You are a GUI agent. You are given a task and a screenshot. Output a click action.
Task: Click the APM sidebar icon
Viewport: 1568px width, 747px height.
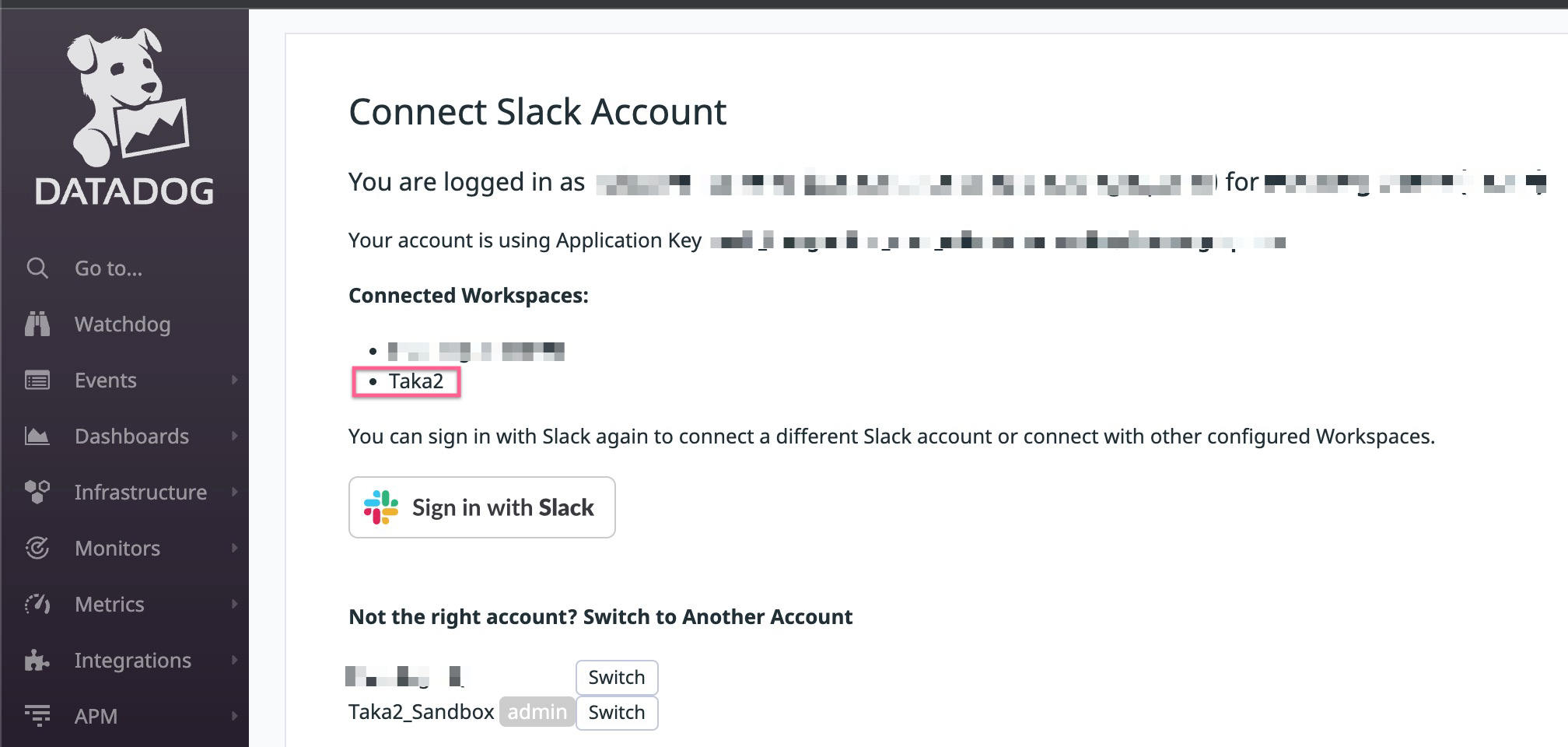pyautogui.click(x=37, y=716)
